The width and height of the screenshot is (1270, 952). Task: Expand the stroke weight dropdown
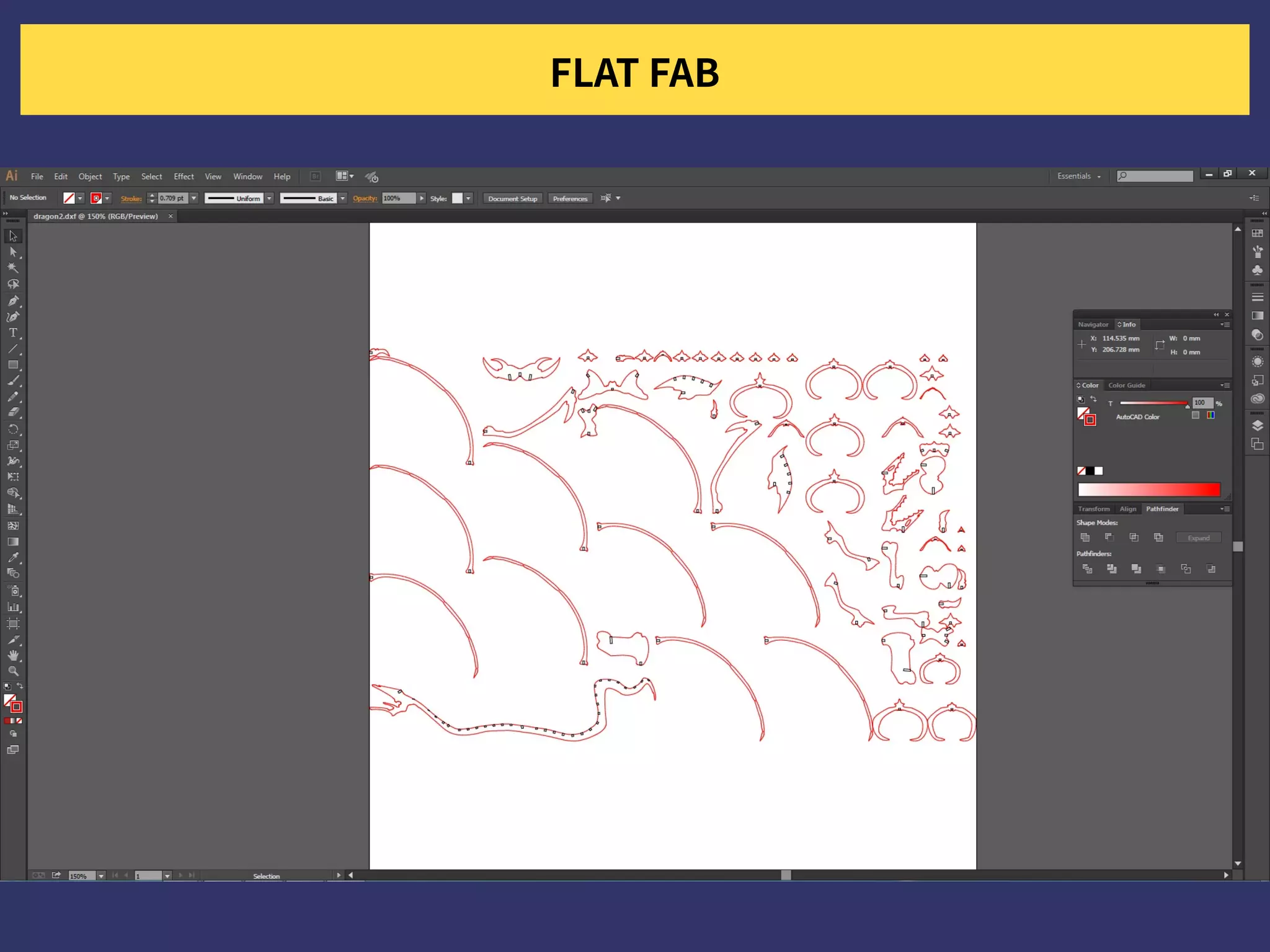[x=194, y=198]
